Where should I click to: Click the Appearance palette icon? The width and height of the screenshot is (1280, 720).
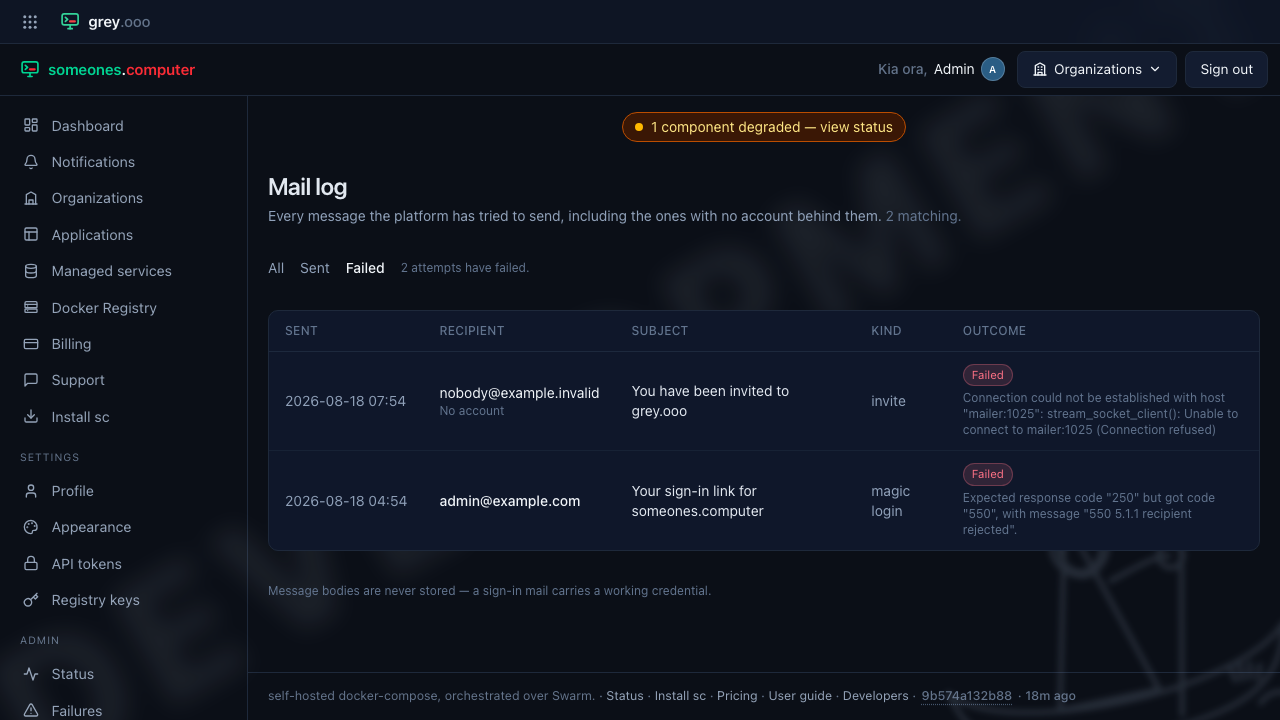(31, 527)
